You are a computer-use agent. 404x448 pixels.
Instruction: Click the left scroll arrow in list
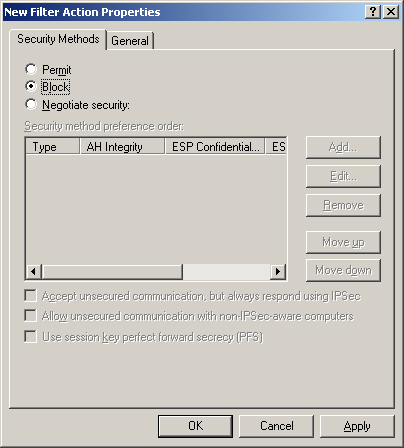coord(33,272)
